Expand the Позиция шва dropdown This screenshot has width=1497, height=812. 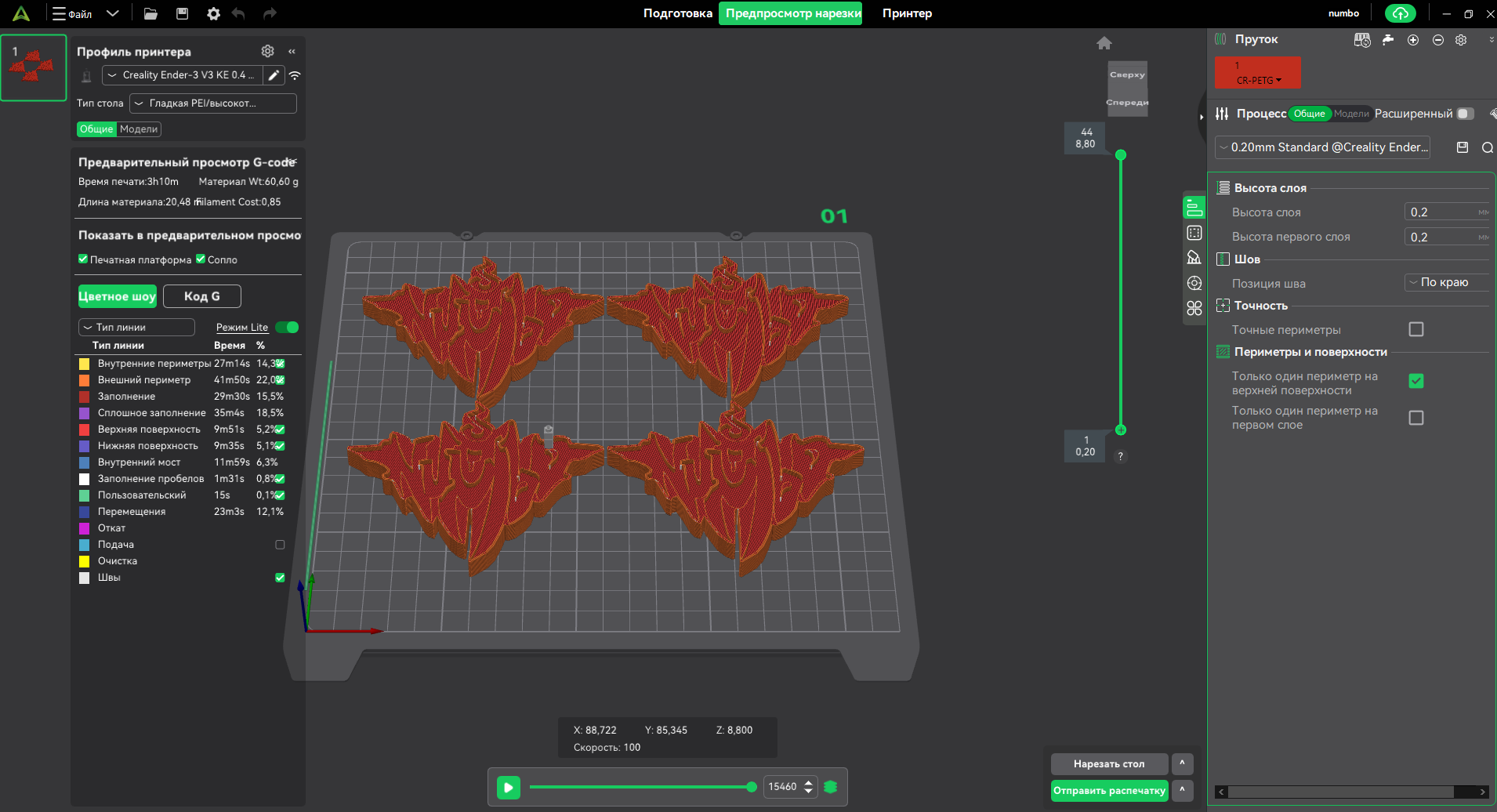[1444, 282]
